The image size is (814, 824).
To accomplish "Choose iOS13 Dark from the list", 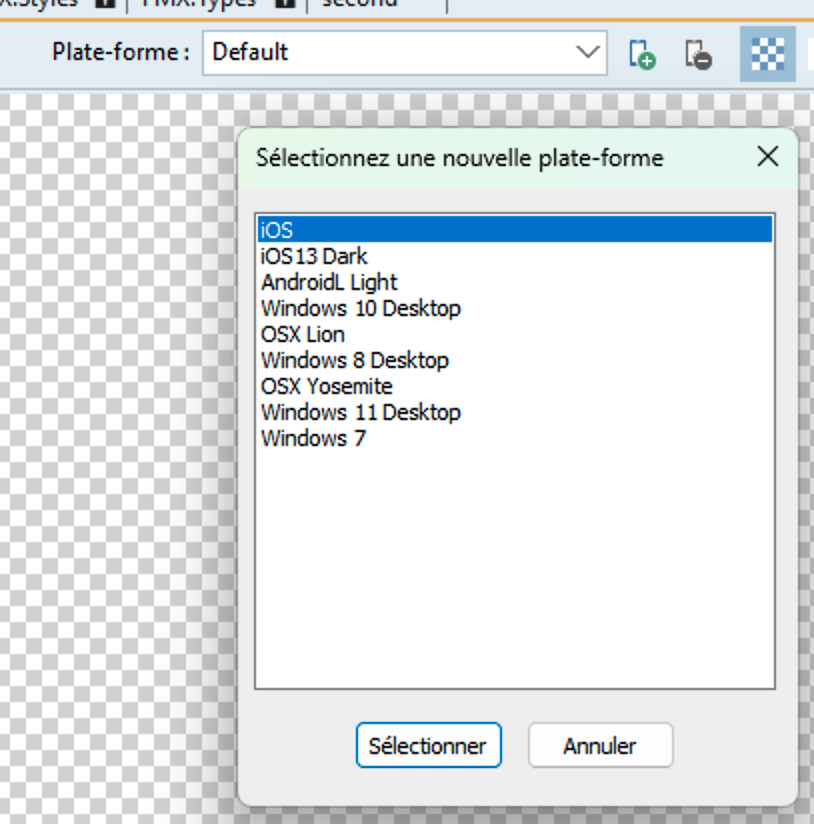I will point(314,256).
